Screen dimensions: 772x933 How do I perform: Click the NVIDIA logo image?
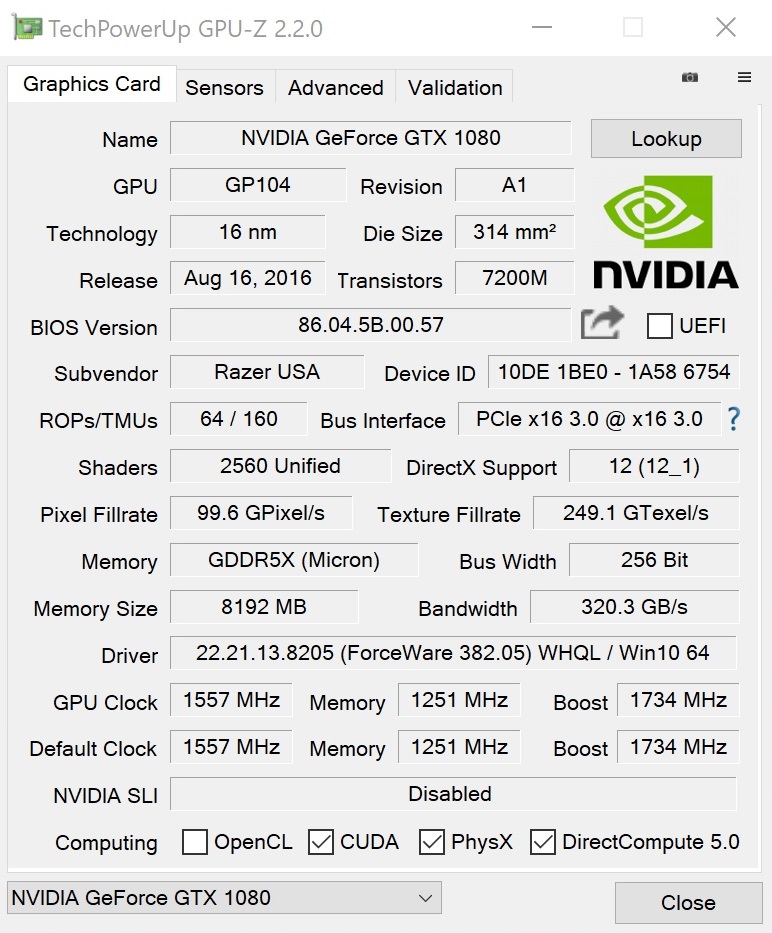click(665, 231)
